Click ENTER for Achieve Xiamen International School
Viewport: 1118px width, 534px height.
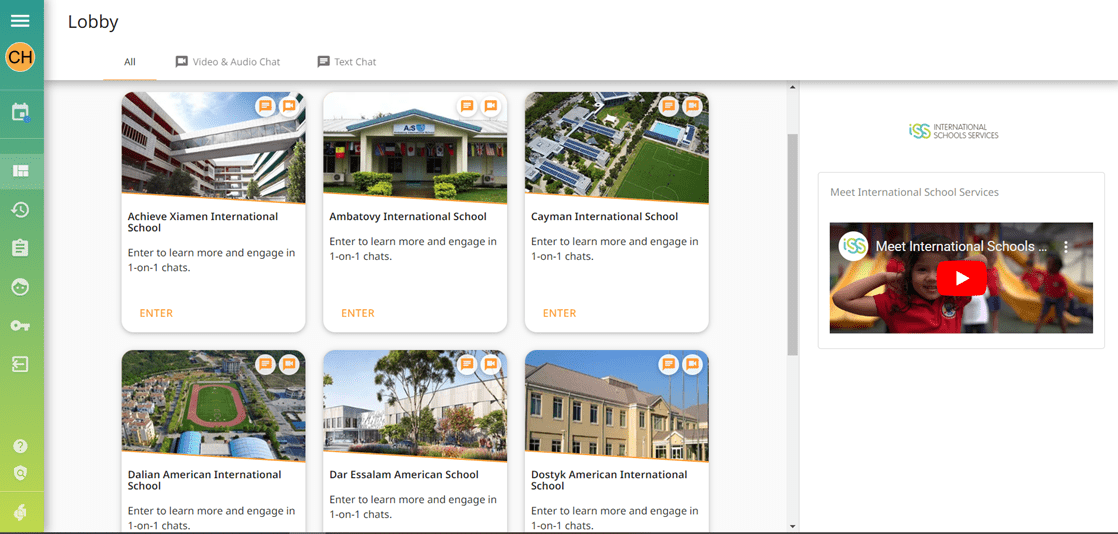point(156,313)
